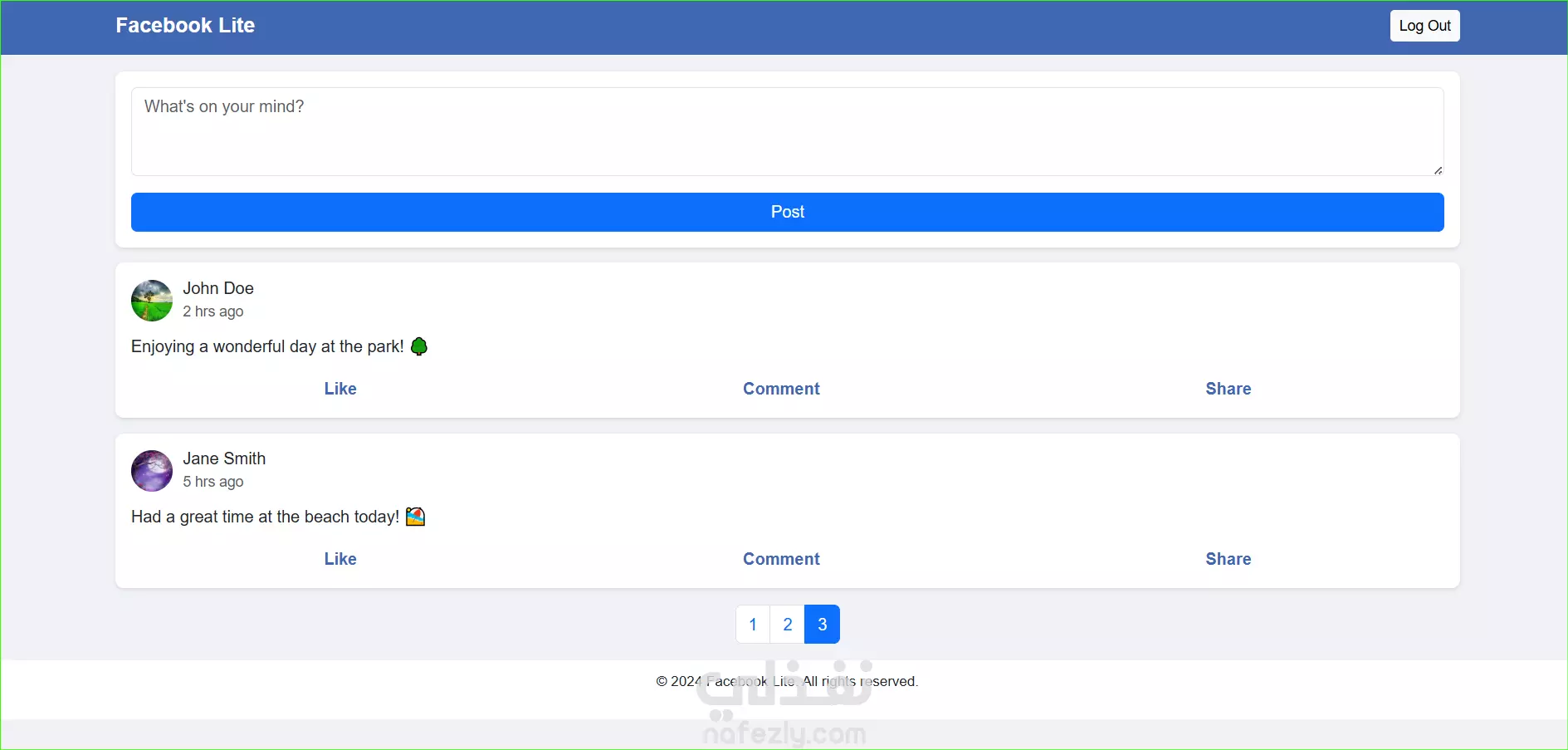Click the tree emoji in John's post
The image size is (1568, 750).
[x=419, y=346]
